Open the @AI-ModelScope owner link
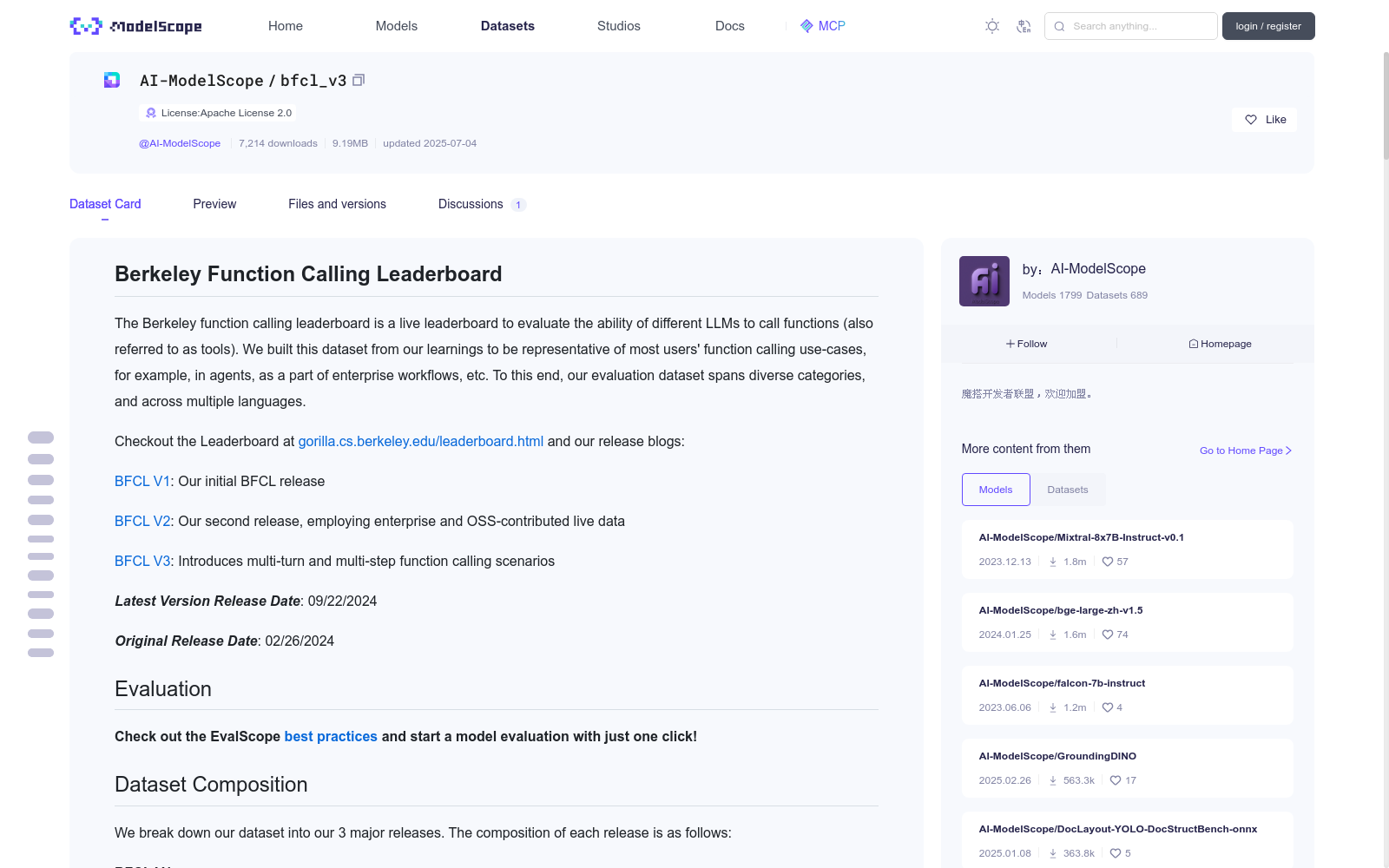This screenshot has height=868, width=1389. [x=180, y=143]
